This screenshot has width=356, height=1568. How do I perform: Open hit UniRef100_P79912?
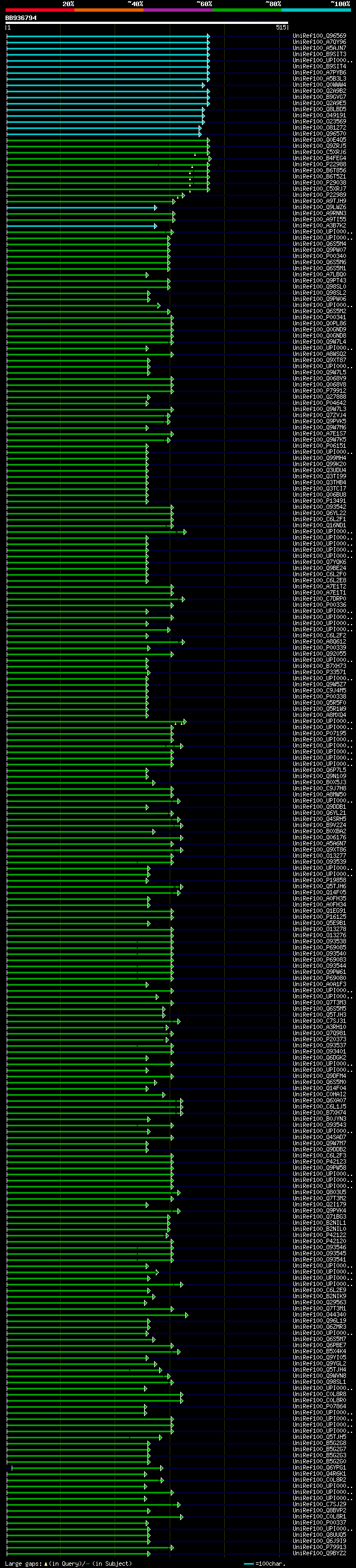(x=319, y=391)
